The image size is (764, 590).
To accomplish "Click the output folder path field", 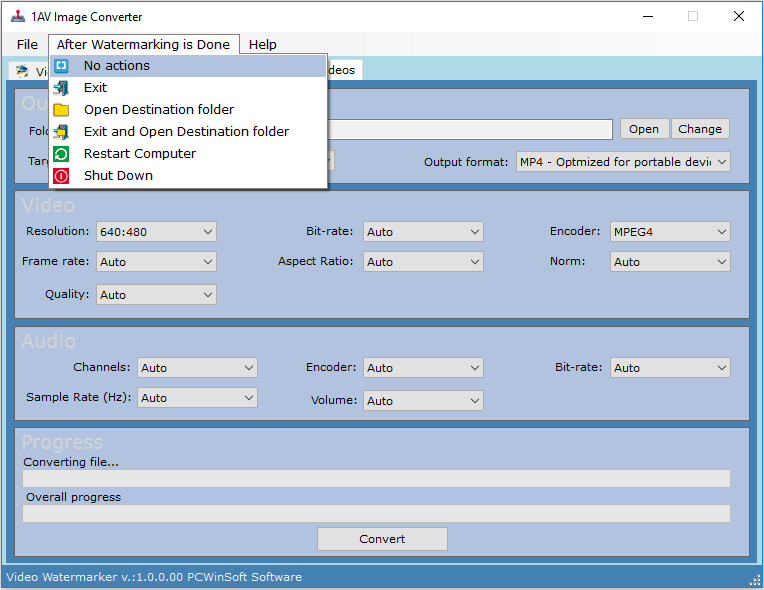I will coord(470,130).
